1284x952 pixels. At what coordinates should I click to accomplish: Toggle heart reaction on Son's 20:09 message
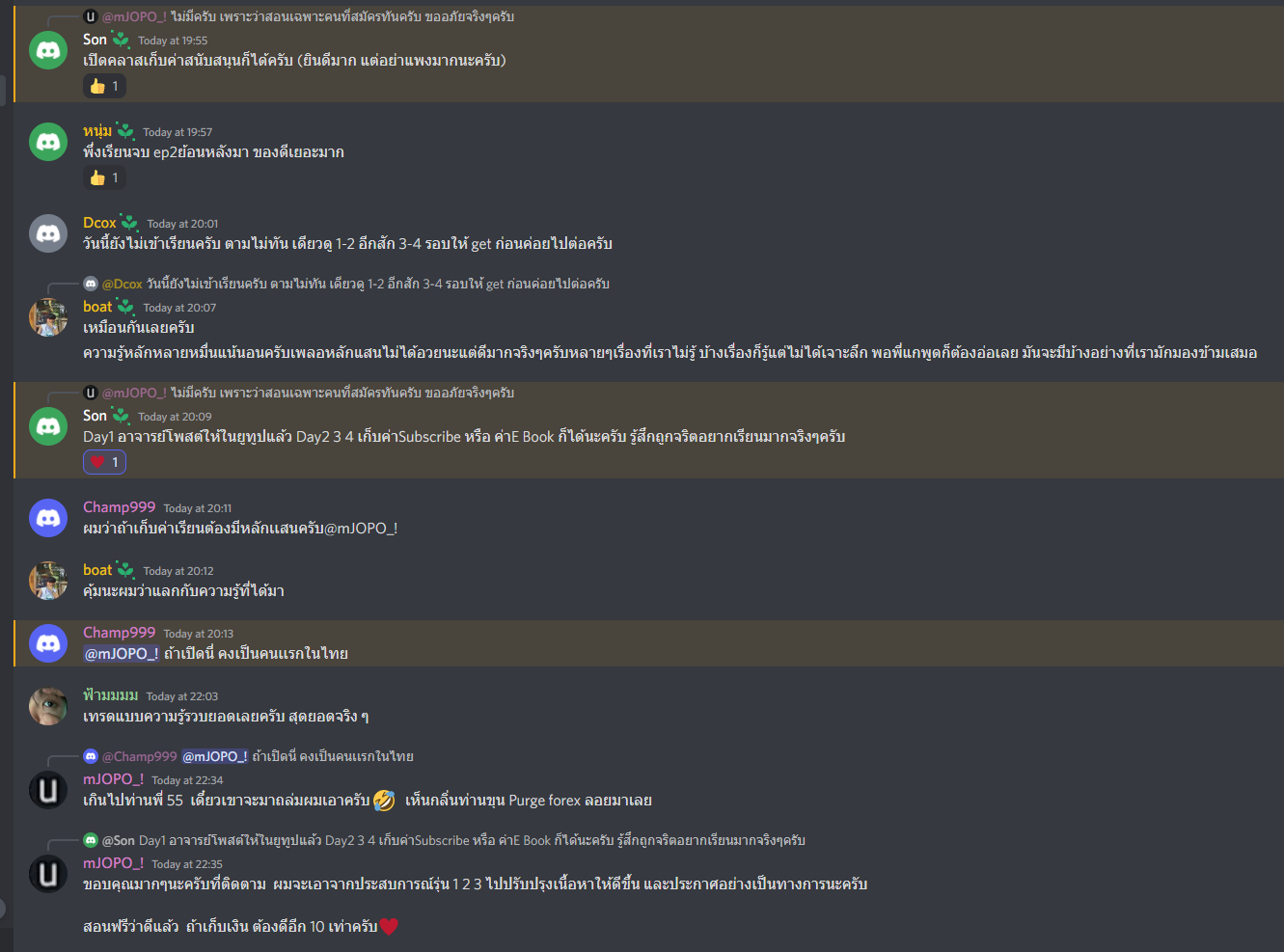tap(104, 462)
